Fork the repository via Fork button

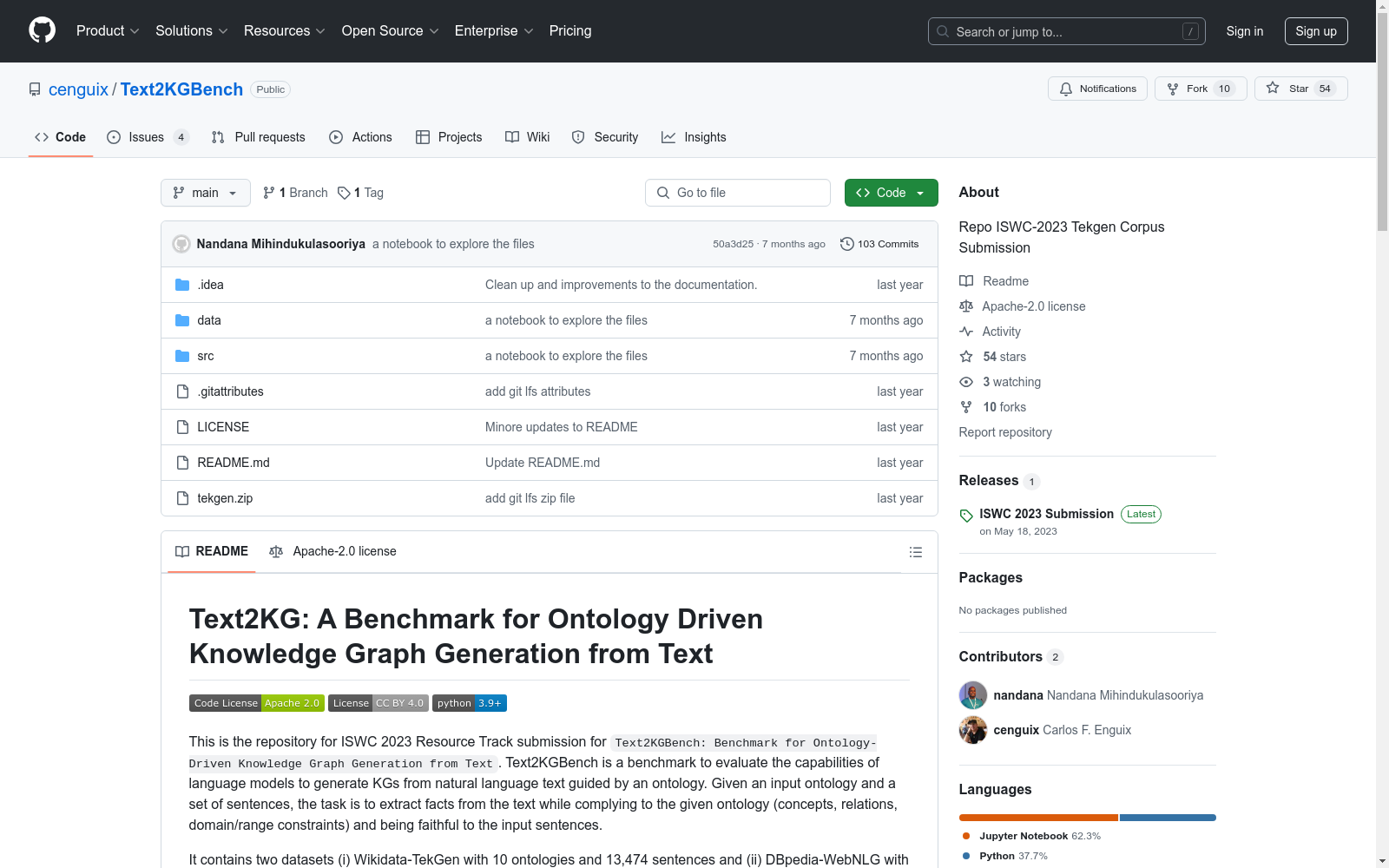(x=1201, y=89)
